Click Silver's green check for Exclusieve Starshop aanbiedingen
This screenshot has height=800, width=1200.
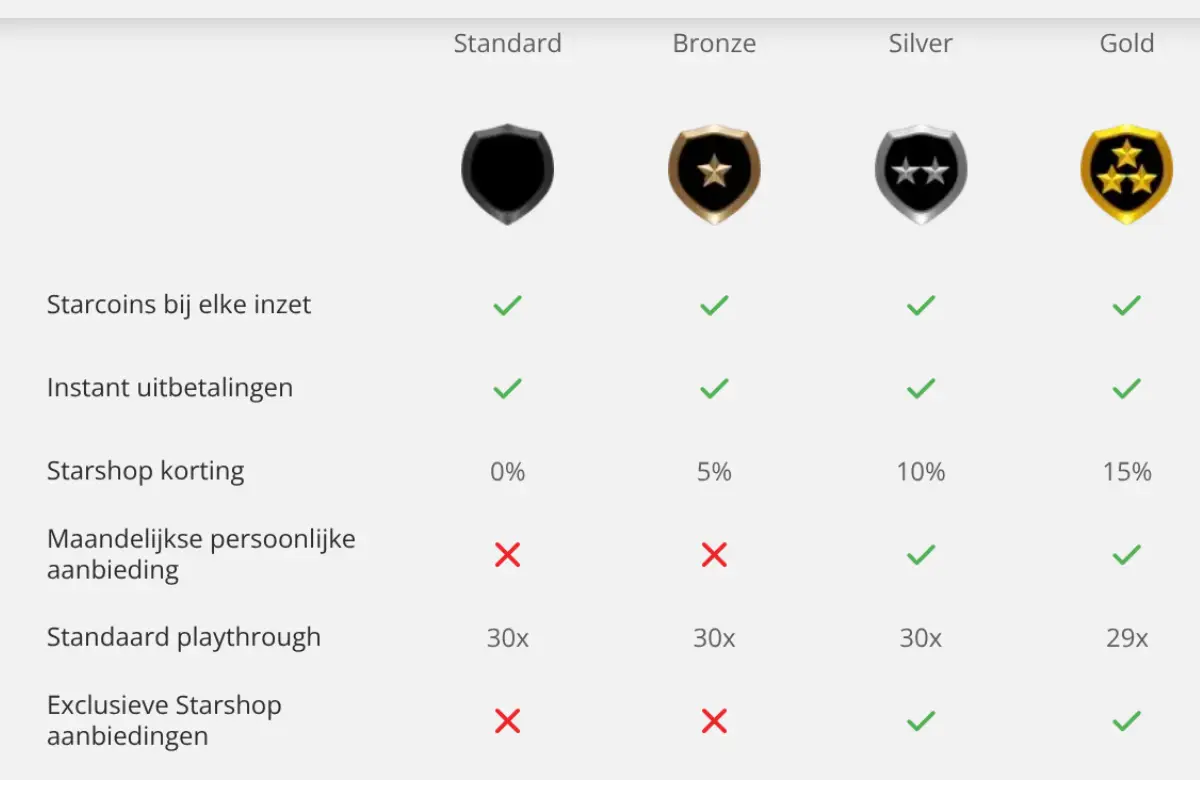pos(921,720)
